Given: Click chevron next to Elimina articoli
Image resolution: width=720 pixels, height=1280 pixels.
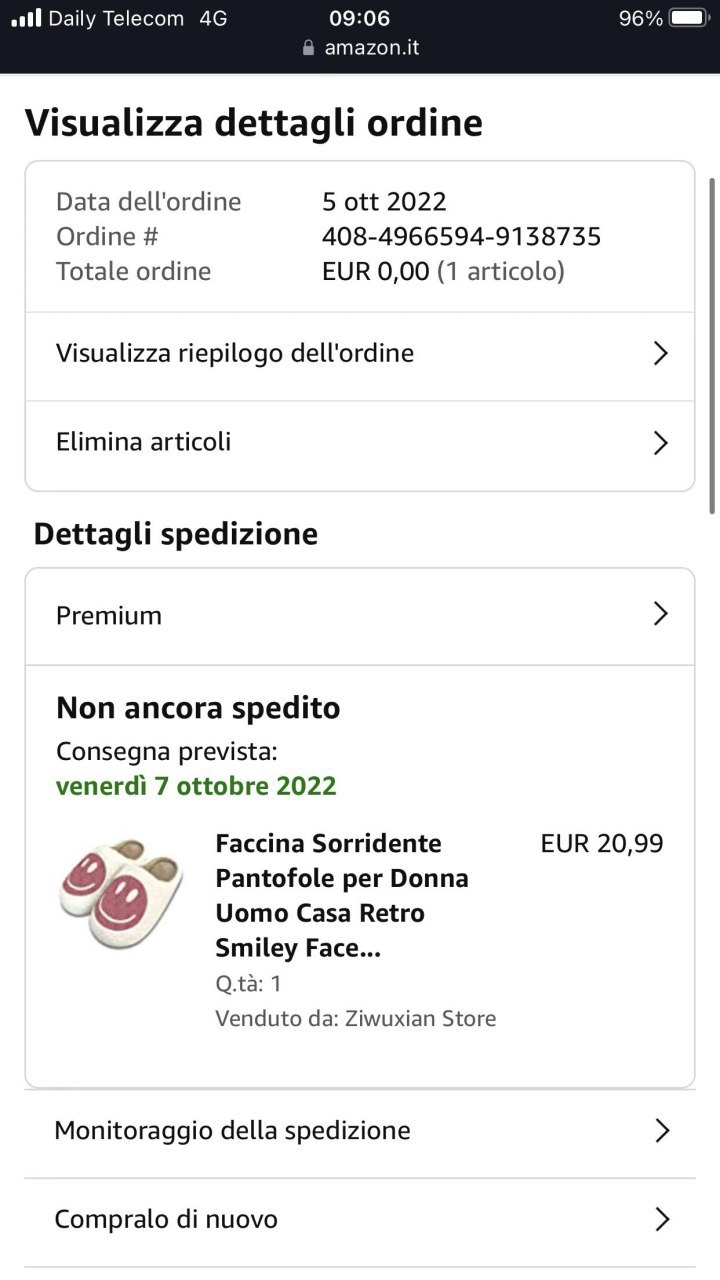Looking at the screenshot, I should pos(660,442).
